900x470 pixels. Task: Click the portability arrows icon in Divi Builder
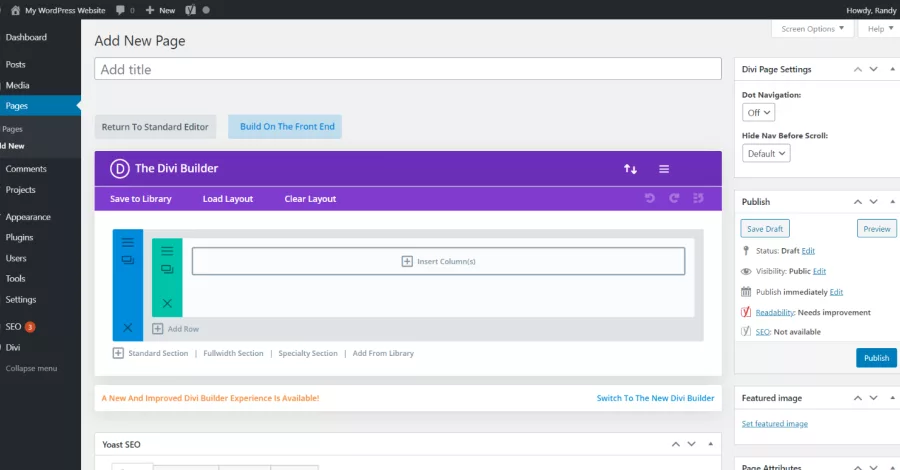[630, 169]
